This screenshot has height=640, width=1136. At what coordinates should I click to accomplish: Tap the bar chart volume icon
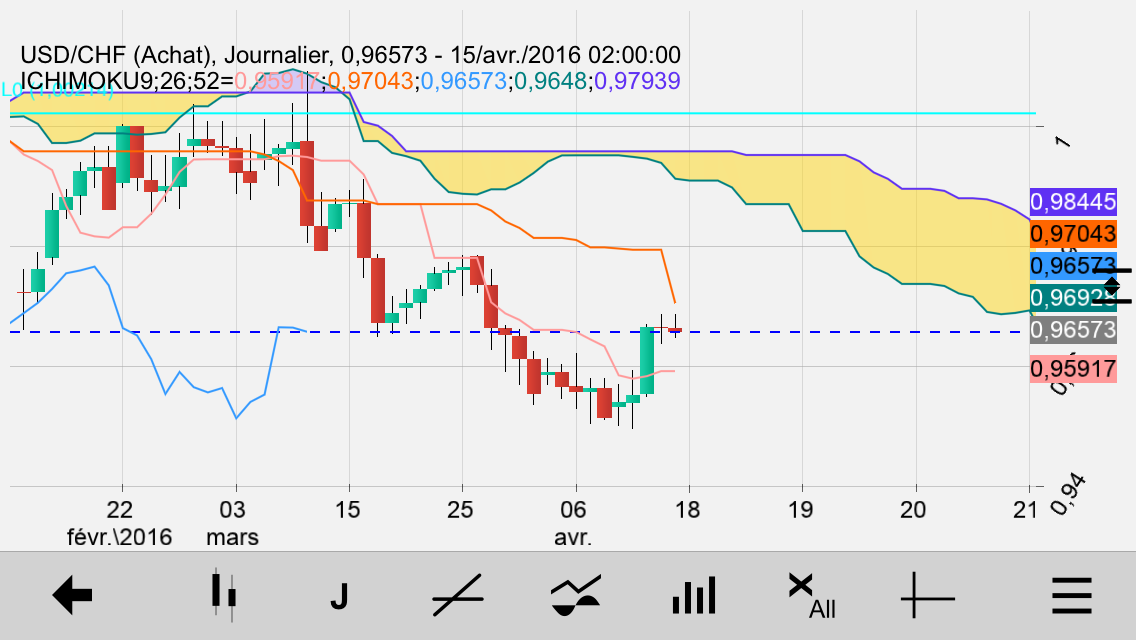(x=694, y=596)
